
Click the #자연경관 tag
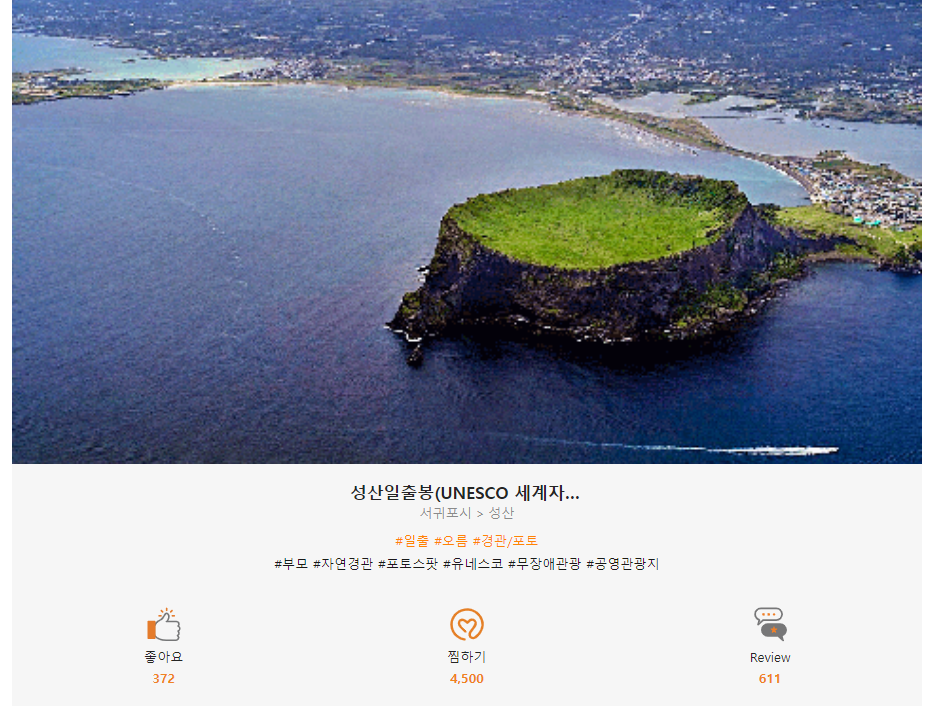[x=342, y=564]
